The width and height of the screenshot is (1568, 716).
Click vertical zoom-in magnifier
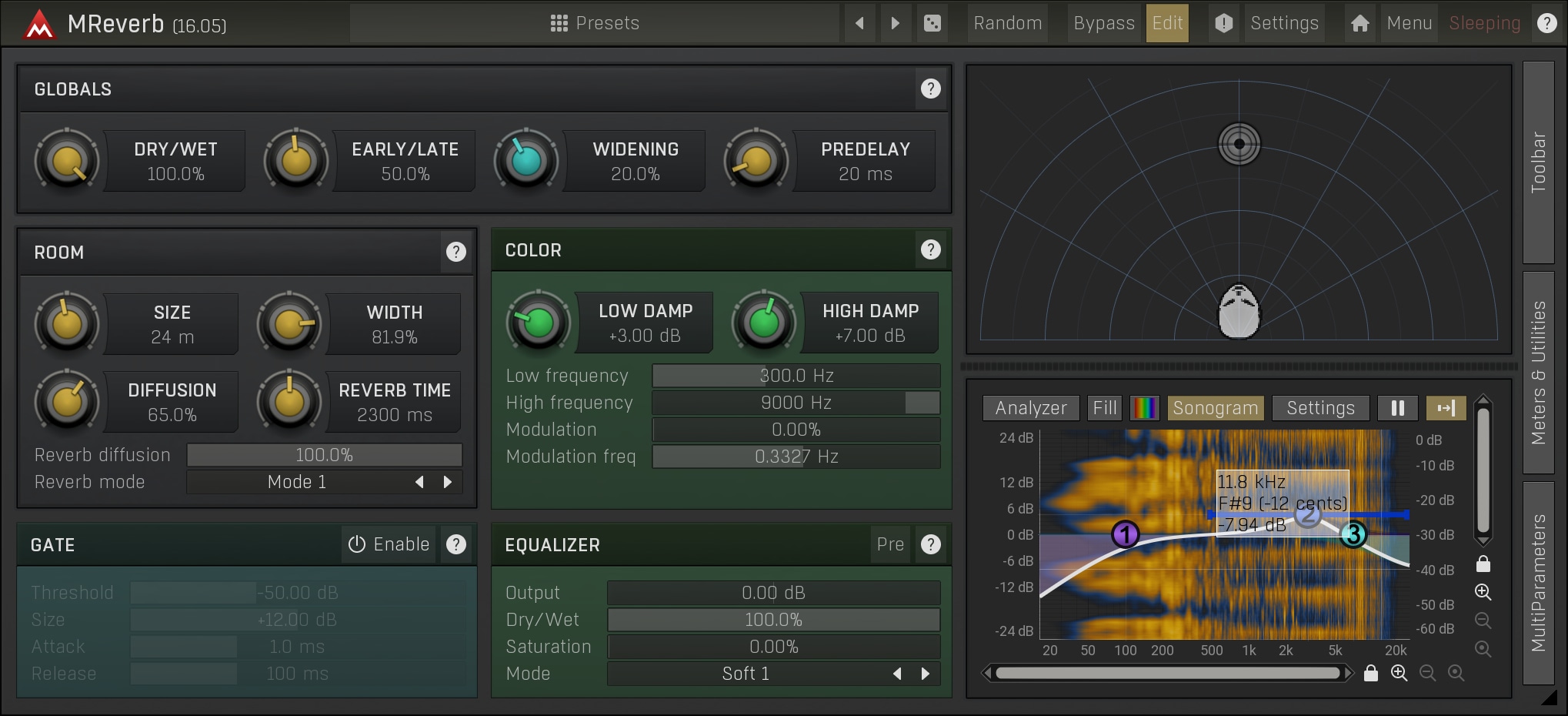[1483, 592]
